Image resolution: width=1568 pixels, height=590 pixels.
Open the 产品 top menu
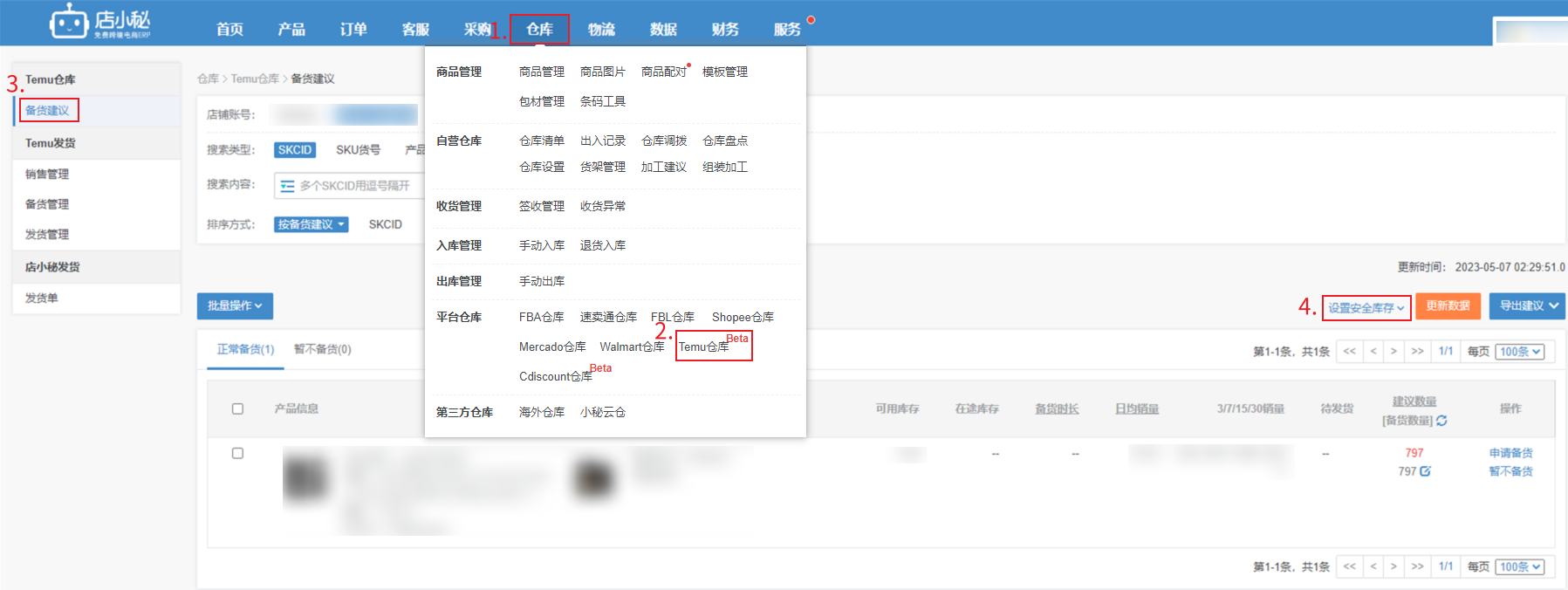(x=291, y=30)
